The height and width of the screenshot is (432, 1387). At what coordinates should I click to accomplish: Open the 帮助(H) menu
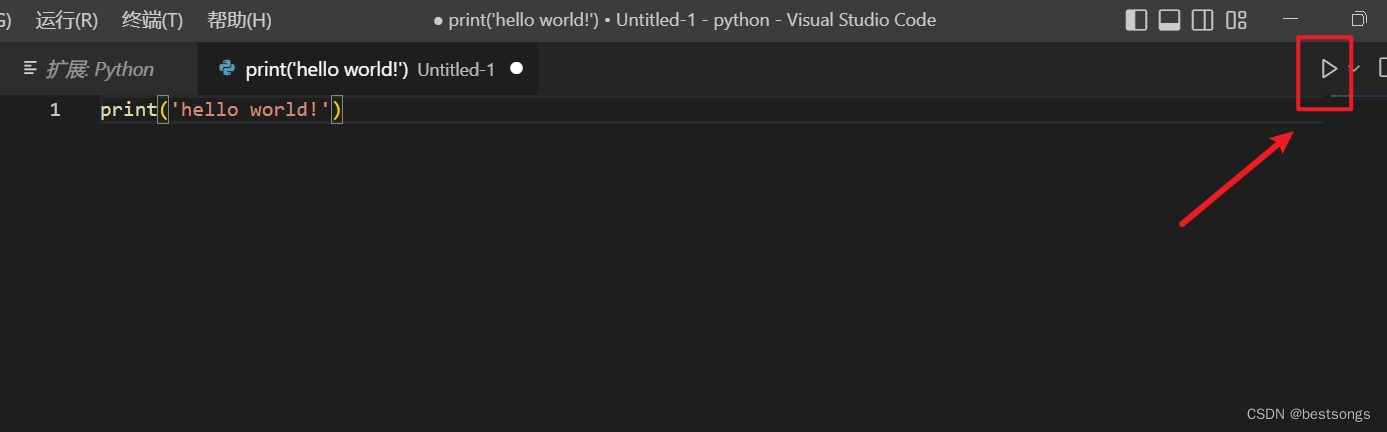coord(239,20)
